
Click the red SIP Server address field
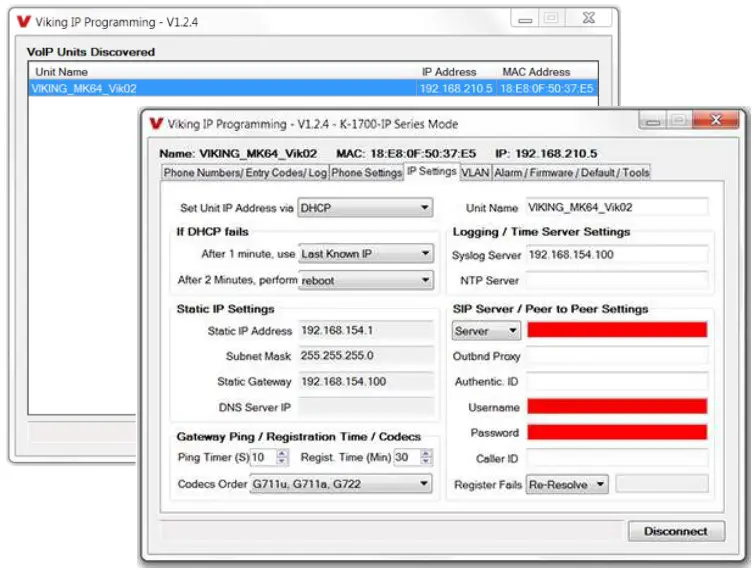[617, 330]
